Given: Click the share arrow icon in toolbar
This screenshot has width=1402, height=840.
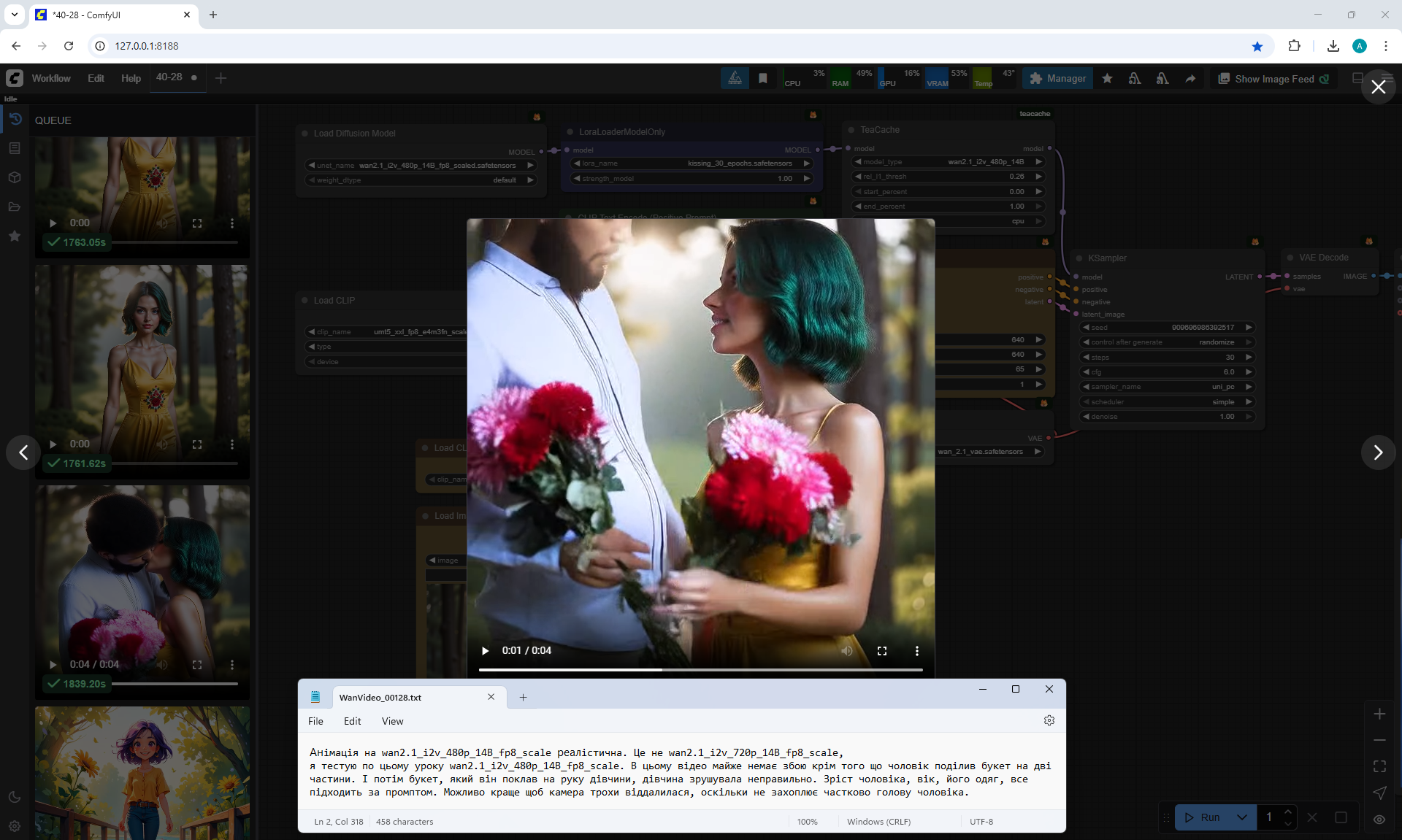Looking at the screenshot, I should click(x=1190, y=79).
